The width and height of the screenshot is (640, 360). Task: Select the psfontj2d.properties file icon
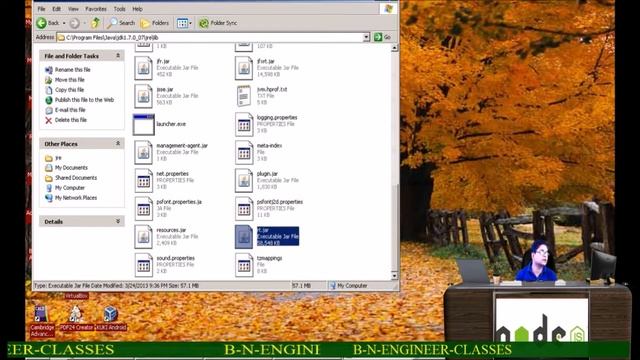point(244,209)
